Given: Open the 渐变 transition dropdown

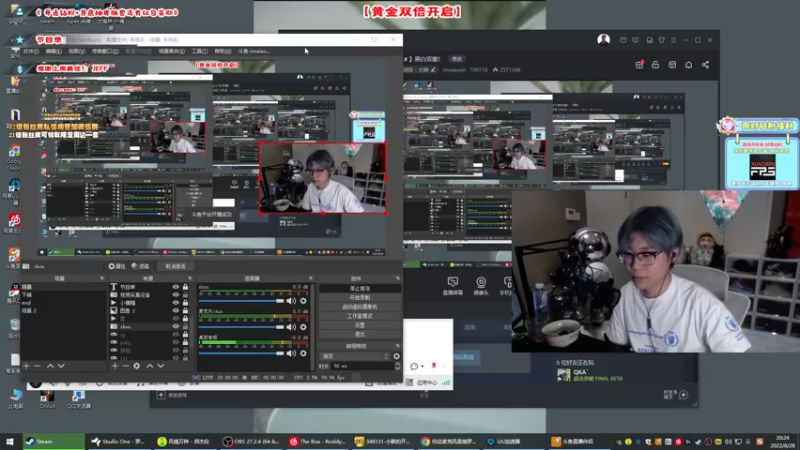Looking at the screenshot, I should click(355, 356).
